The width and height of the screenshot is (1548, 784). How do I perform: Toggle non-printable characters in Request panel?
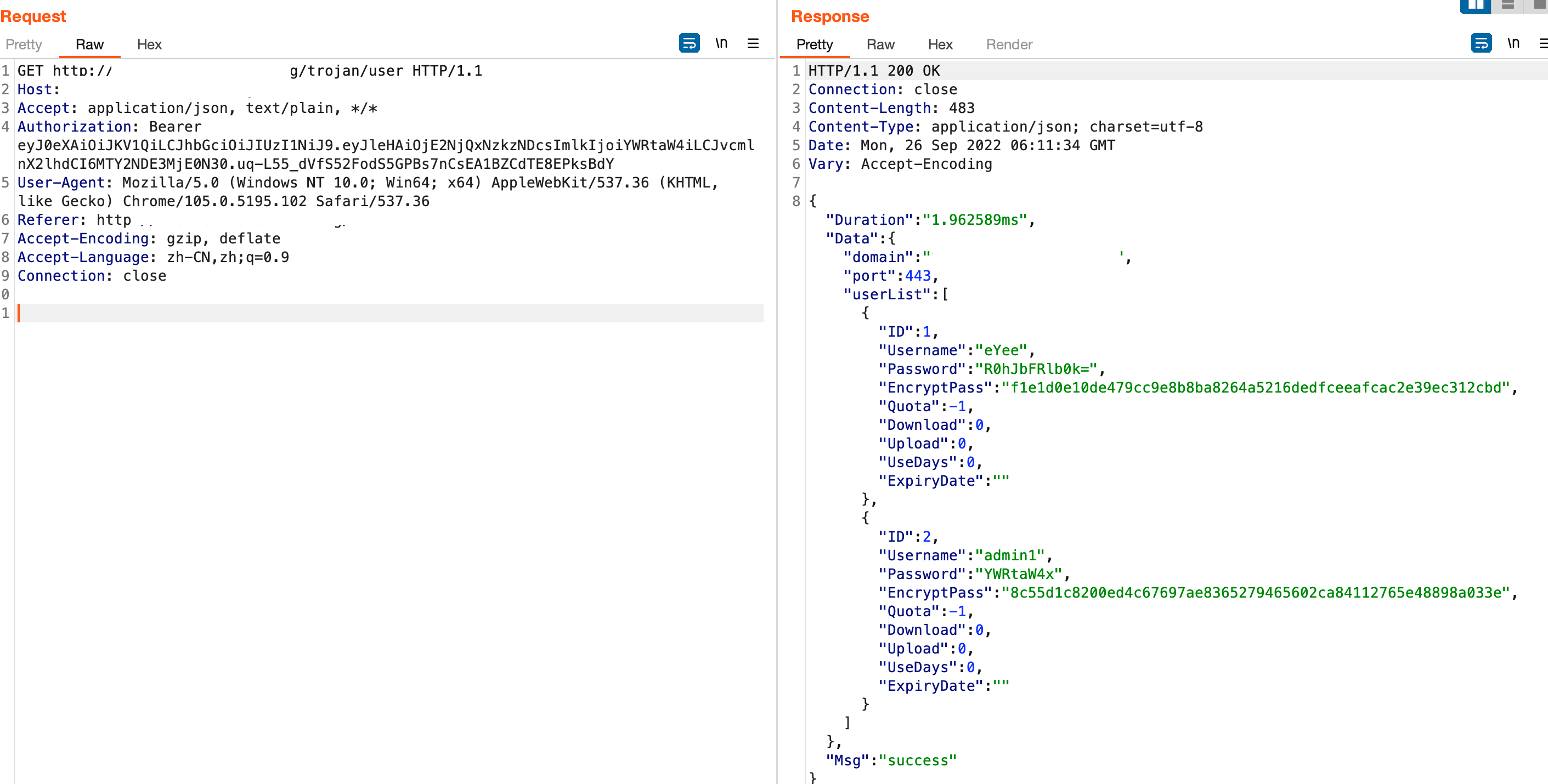point(721,43)
